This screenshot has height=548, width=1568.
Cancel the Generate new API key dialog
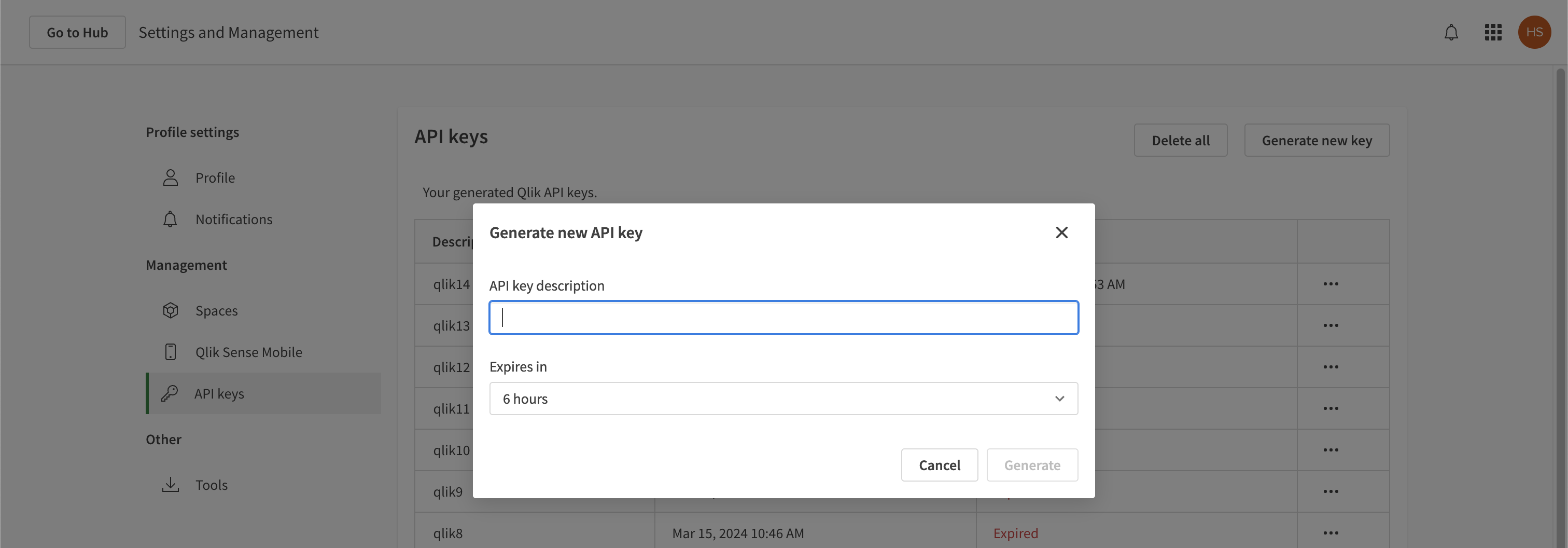click(939, 464)
